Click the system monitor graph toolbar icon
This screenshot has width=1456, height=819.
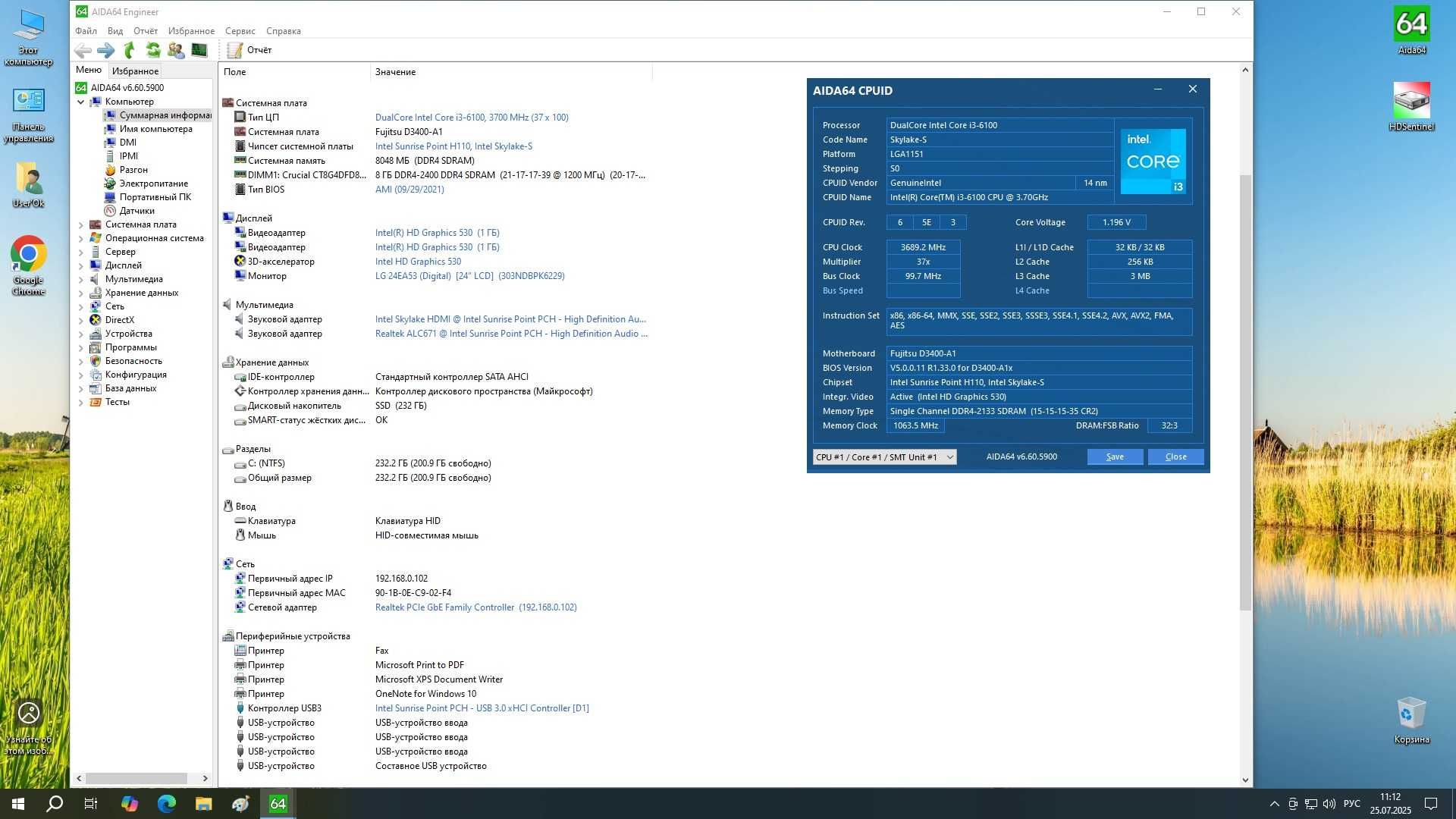pos(199,50)
